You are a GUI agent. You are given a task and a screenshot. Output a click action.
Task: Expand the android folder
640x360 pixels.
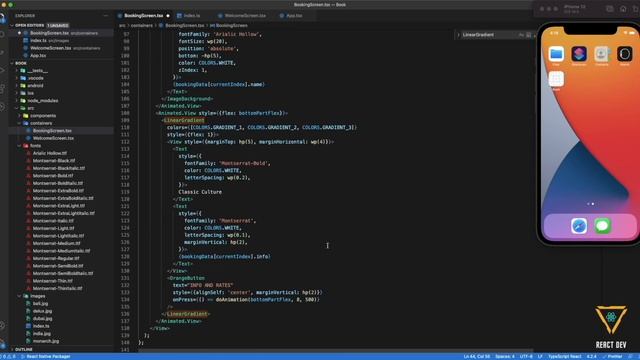point(17,86)
